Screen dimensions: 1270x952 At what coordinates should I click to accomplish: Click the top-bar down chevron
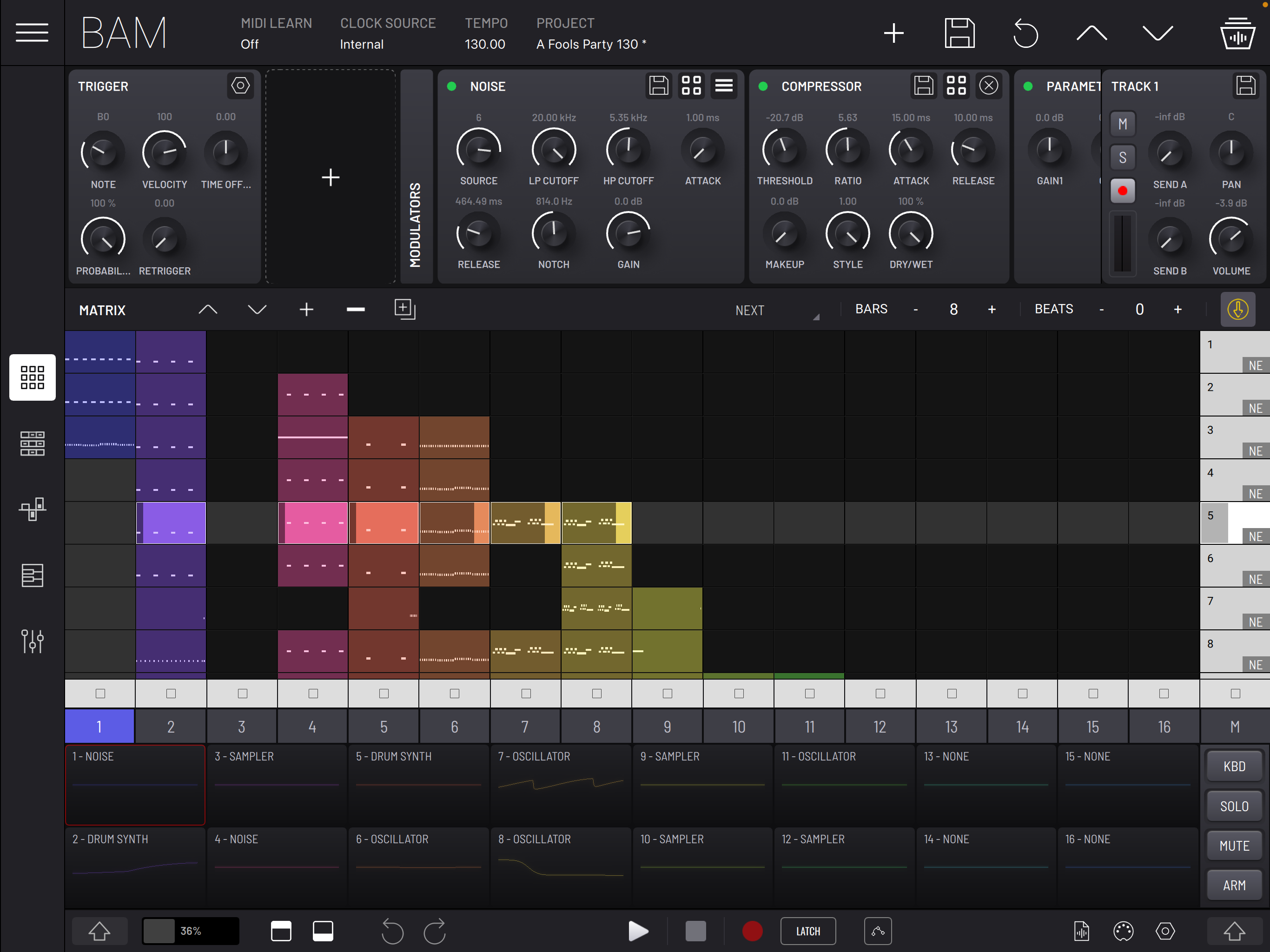(x=1157, y=33)
